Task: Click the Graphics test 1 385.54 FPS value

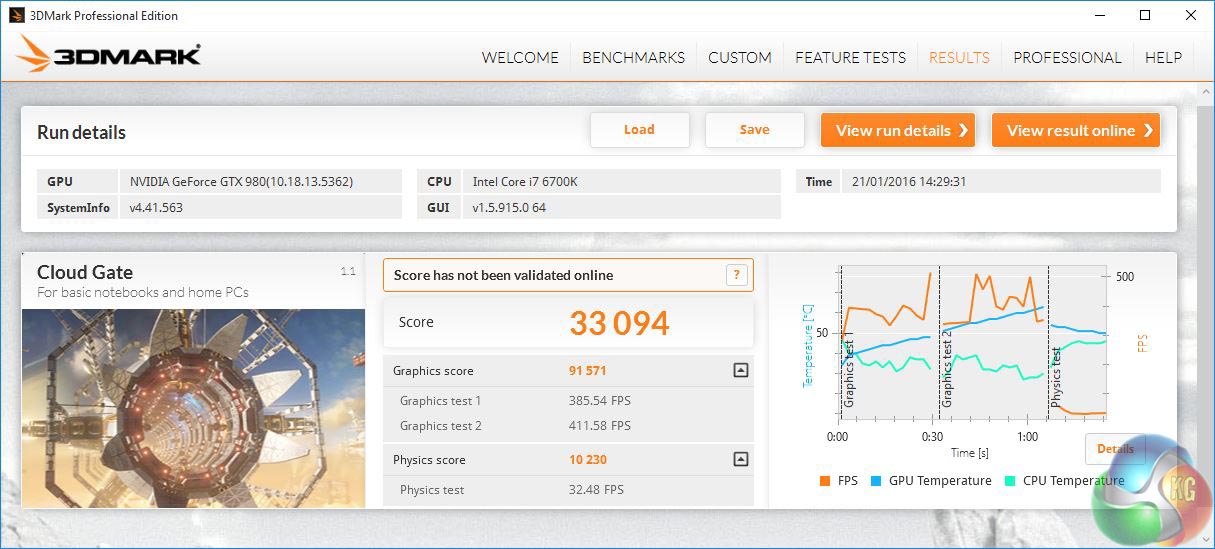Action: 600,401
